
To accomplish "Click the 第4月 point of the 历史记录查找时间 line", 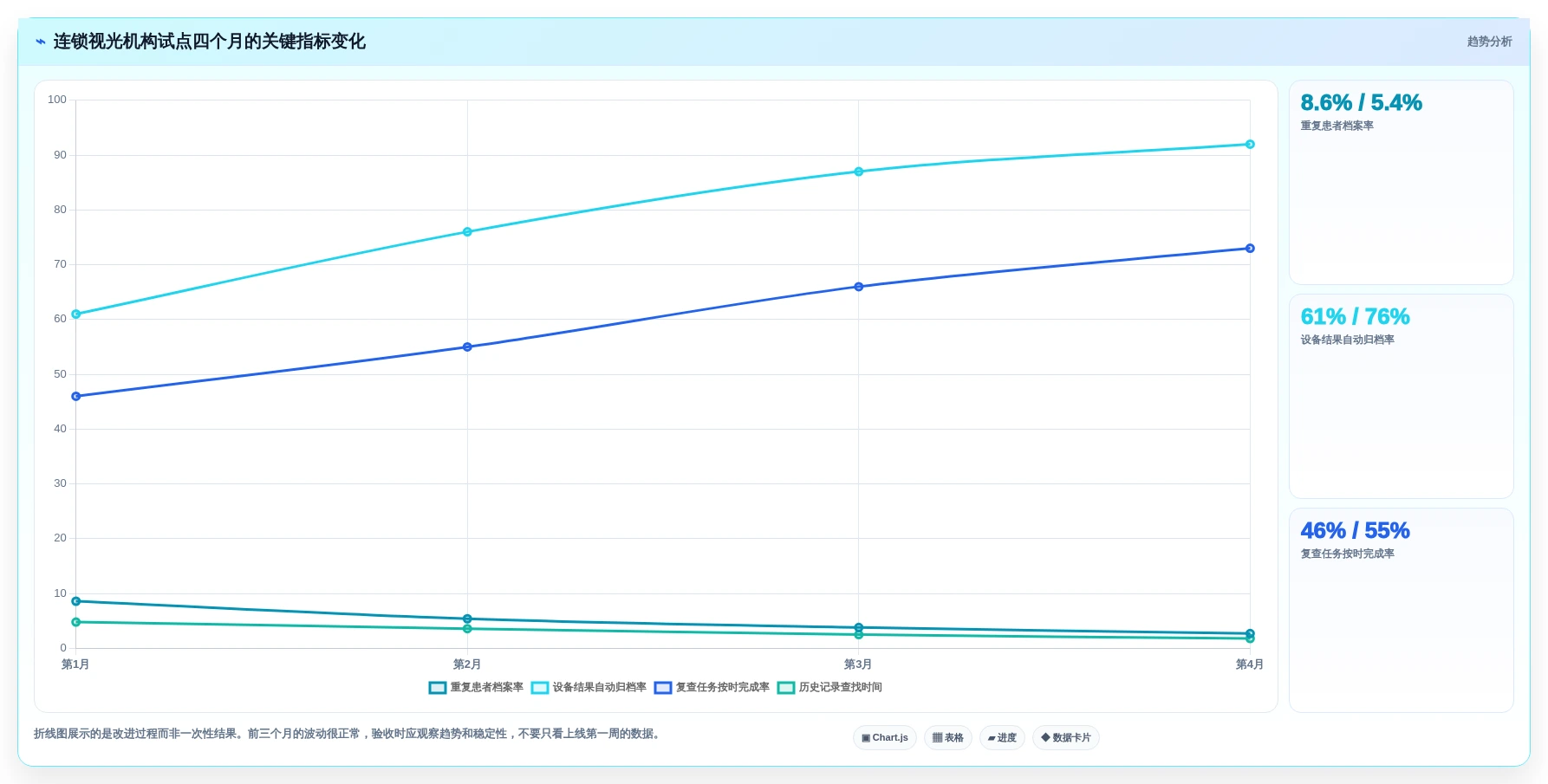I will pos(1250,638).
